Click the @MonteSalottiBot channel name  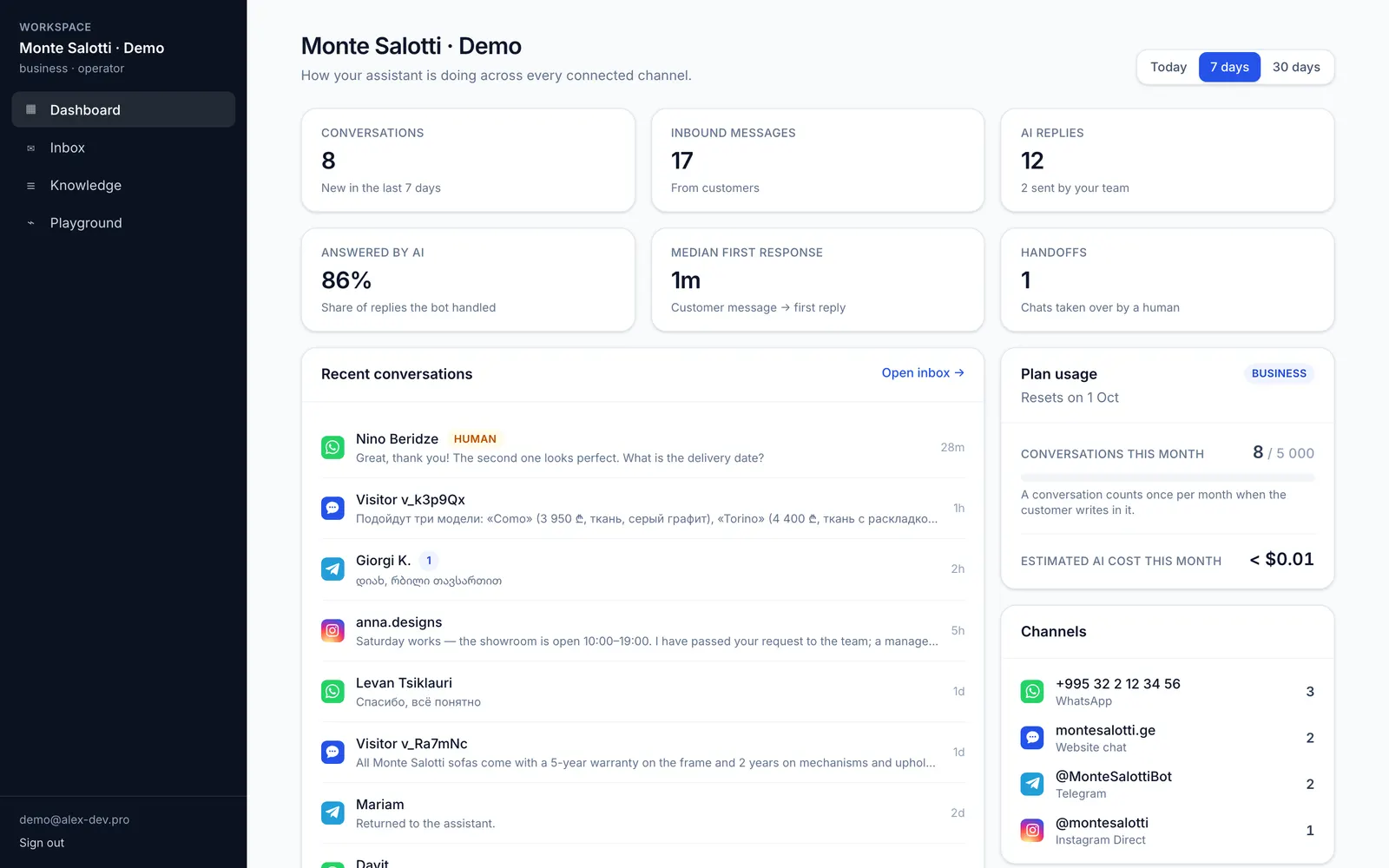1114,776
